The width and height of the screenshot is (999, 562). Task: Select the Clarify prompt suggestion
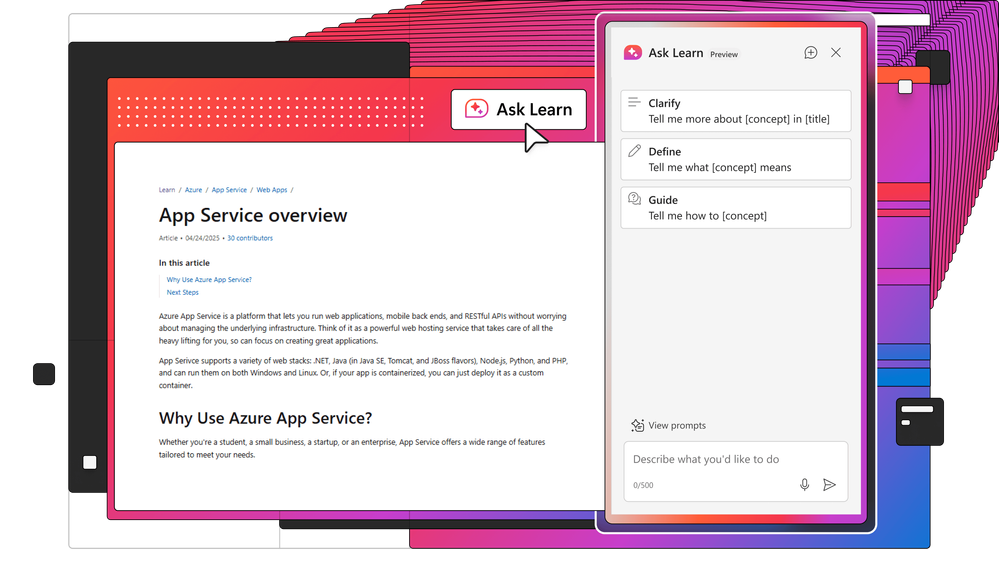click(736, 111)
